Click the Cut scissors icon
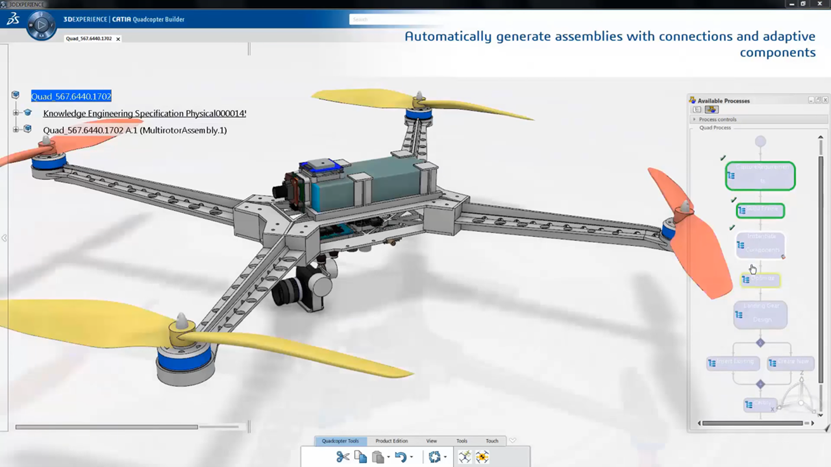This screenshot has width=831, height=467. [x=342, y=457]
